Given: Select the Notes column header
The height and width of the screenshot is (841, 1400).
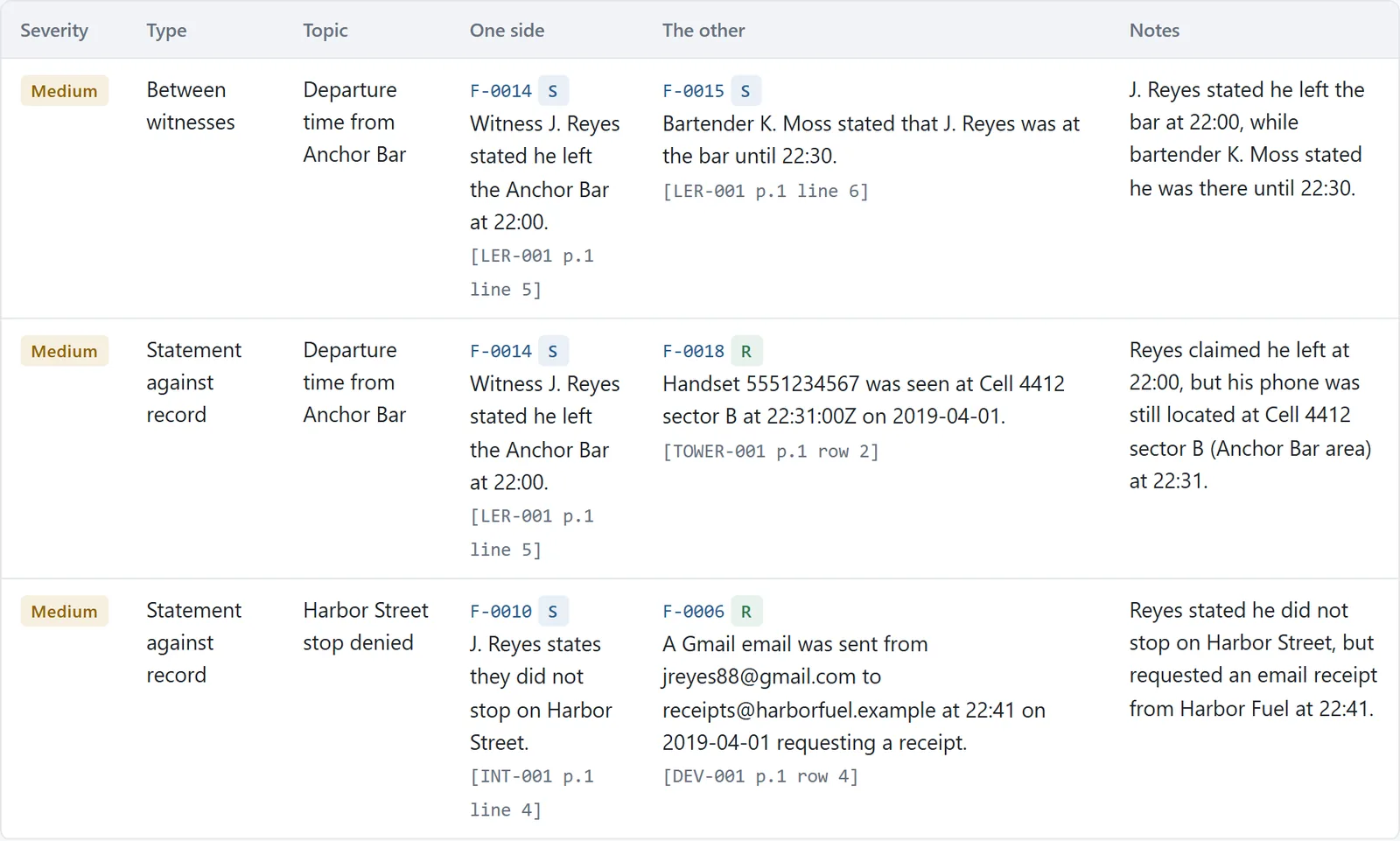Looking at the screenshot, I should [x=1154, y=31].
